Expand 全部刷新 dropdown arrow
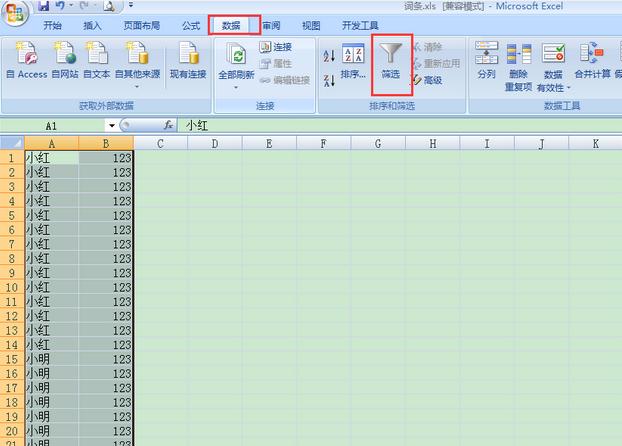Image resolution: width=622 pixels, height=446 pixels. pos(236,87)
